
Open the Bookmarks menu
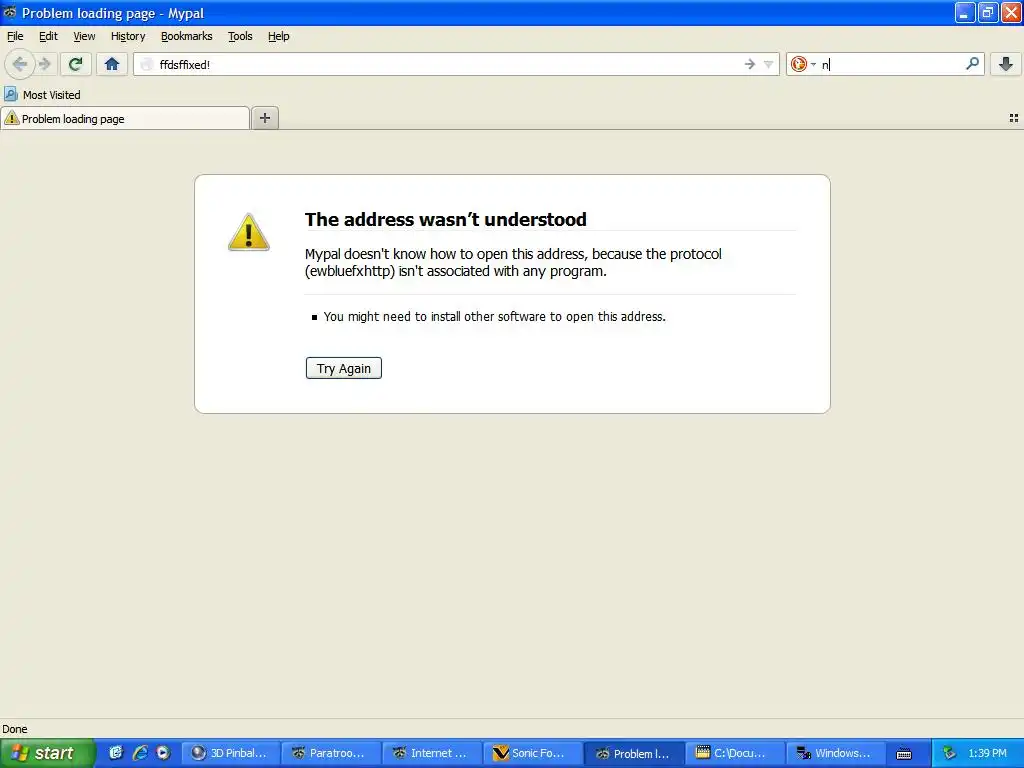[x=187, y=36]
